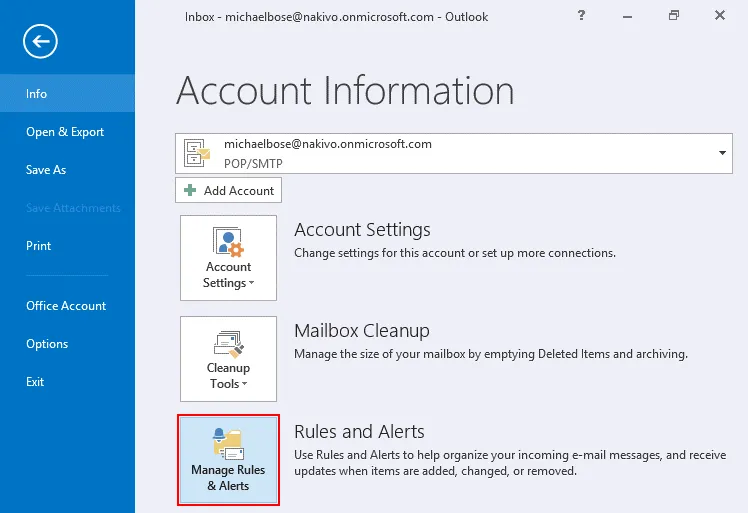
Task: Open the Account Settings dropdown button
Action: (x=228, y=257)
